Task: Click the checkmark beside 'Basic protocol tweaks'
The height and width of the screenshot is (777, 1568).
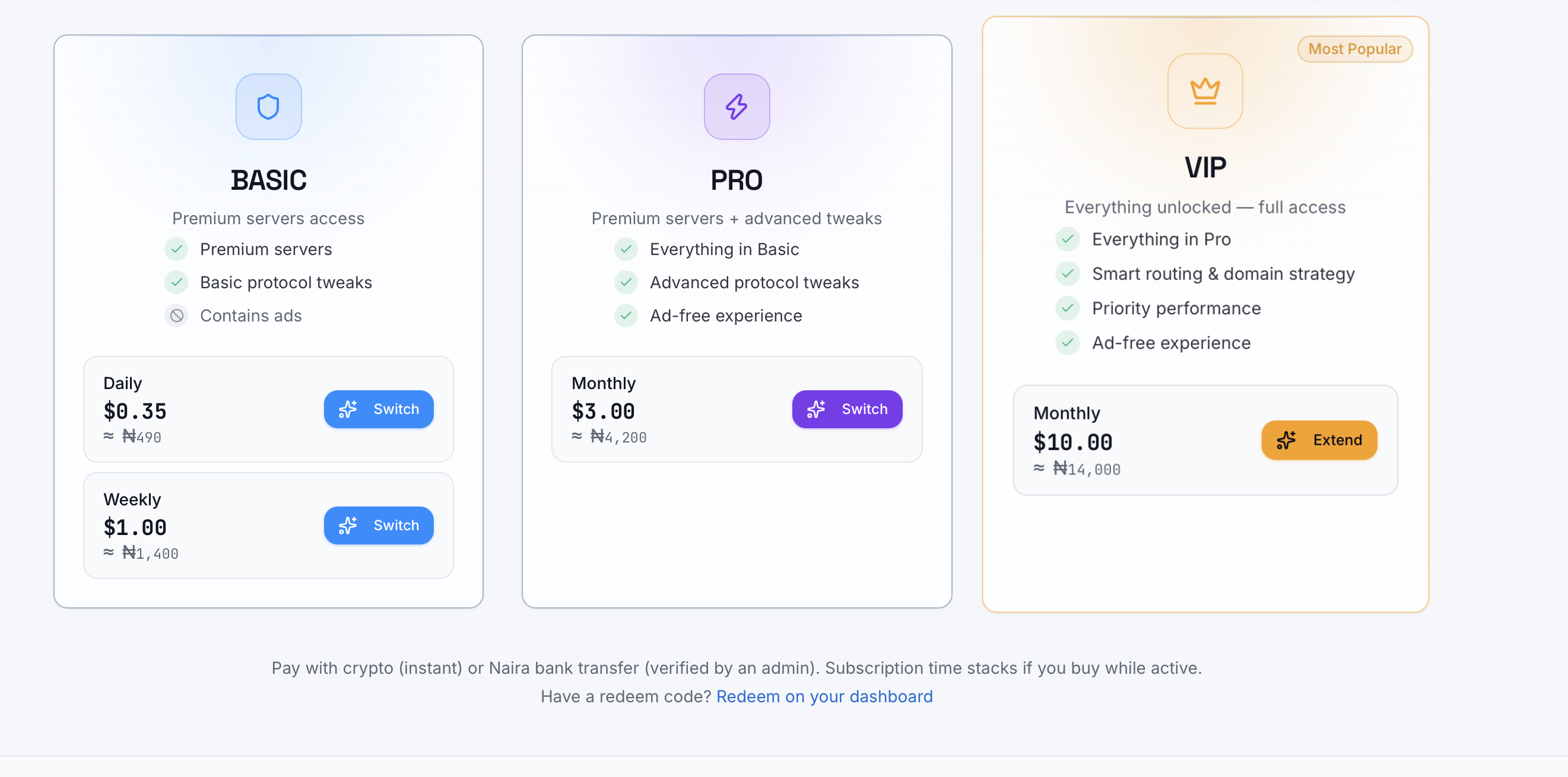Action: tap(176, 282)
